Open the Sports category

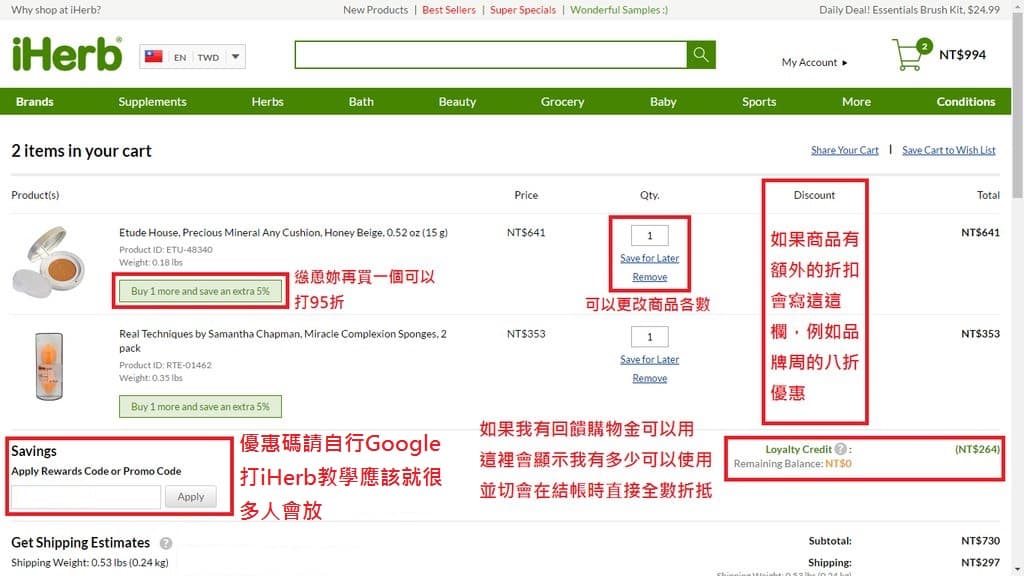(759, 101)
